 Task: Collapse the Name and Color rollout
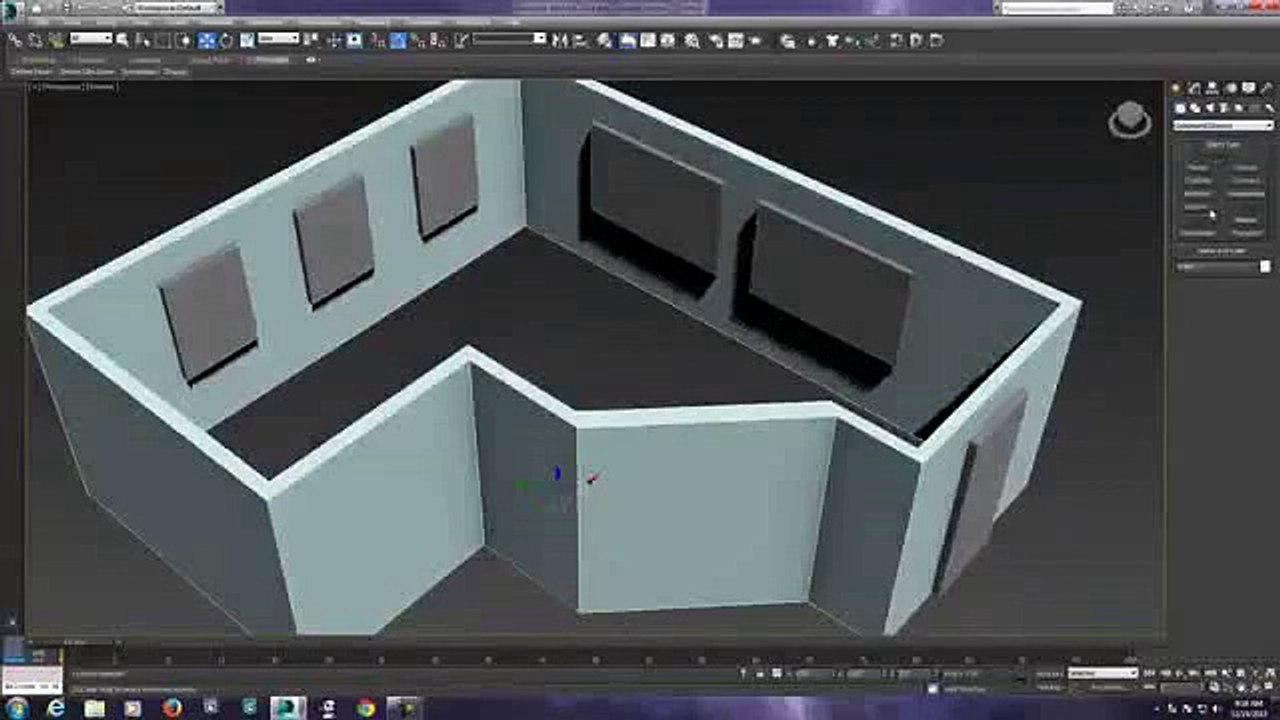coord(1222,251)
